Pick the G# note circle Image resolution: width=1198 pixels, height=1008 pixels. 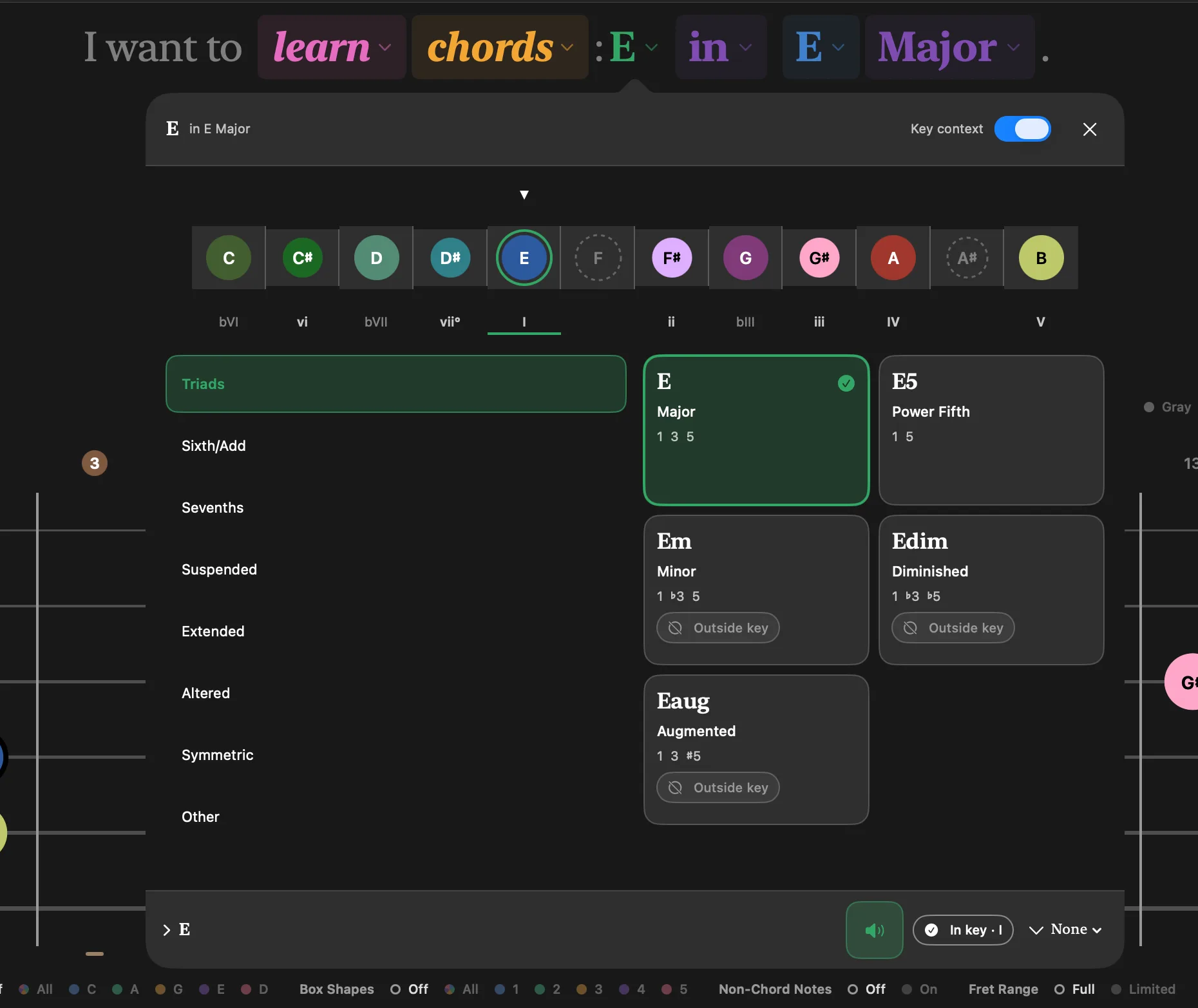point(819,258)
